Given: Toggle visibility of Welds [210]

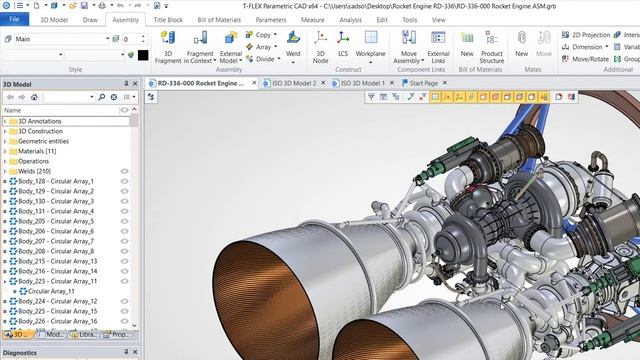Looking at the screenshot, I should (124, 171).
